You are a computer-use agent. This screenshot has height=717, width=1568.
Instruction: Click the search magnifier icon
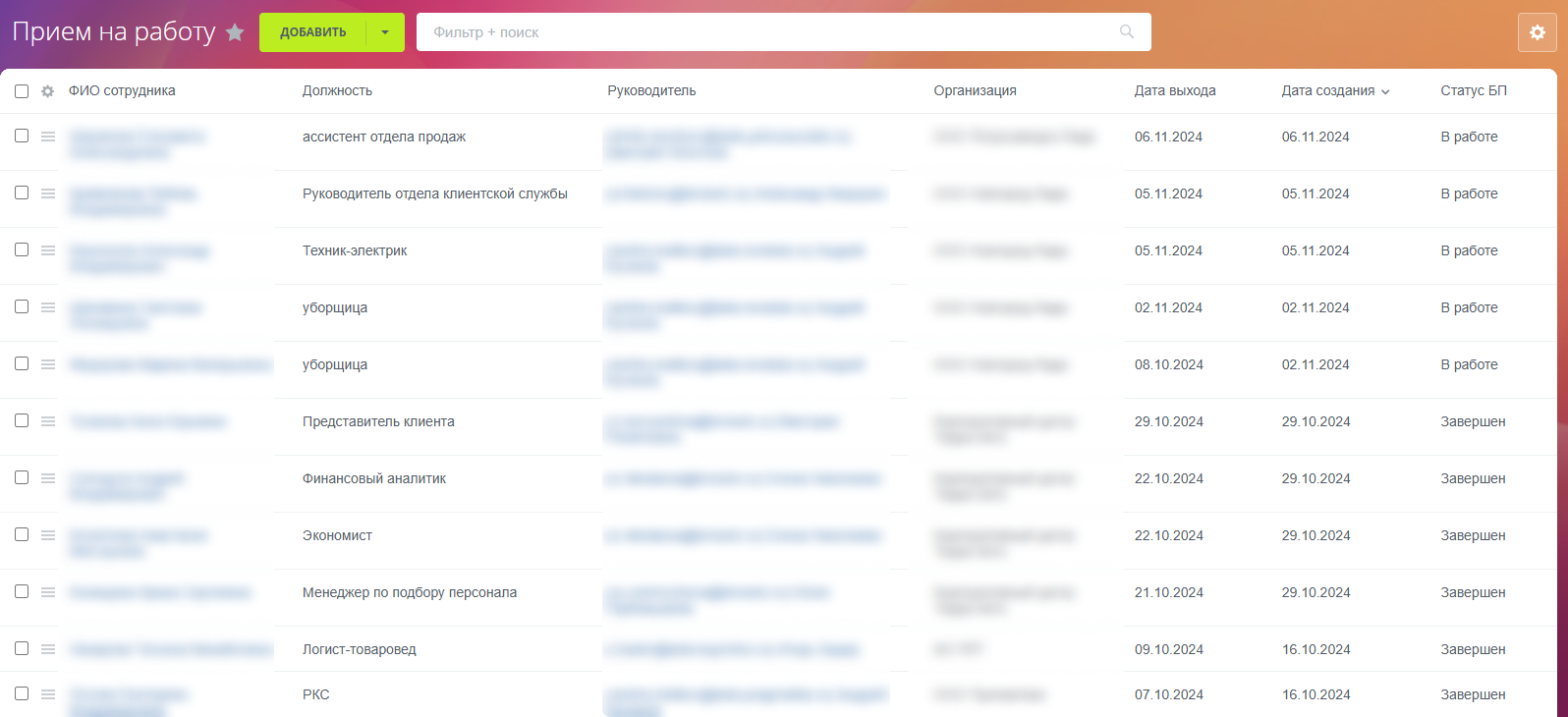(1127, 32)
